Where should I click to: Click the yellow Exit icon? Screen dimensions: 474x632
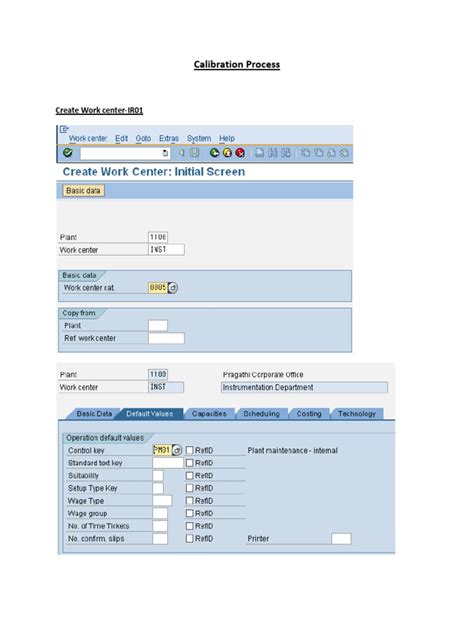227,153
